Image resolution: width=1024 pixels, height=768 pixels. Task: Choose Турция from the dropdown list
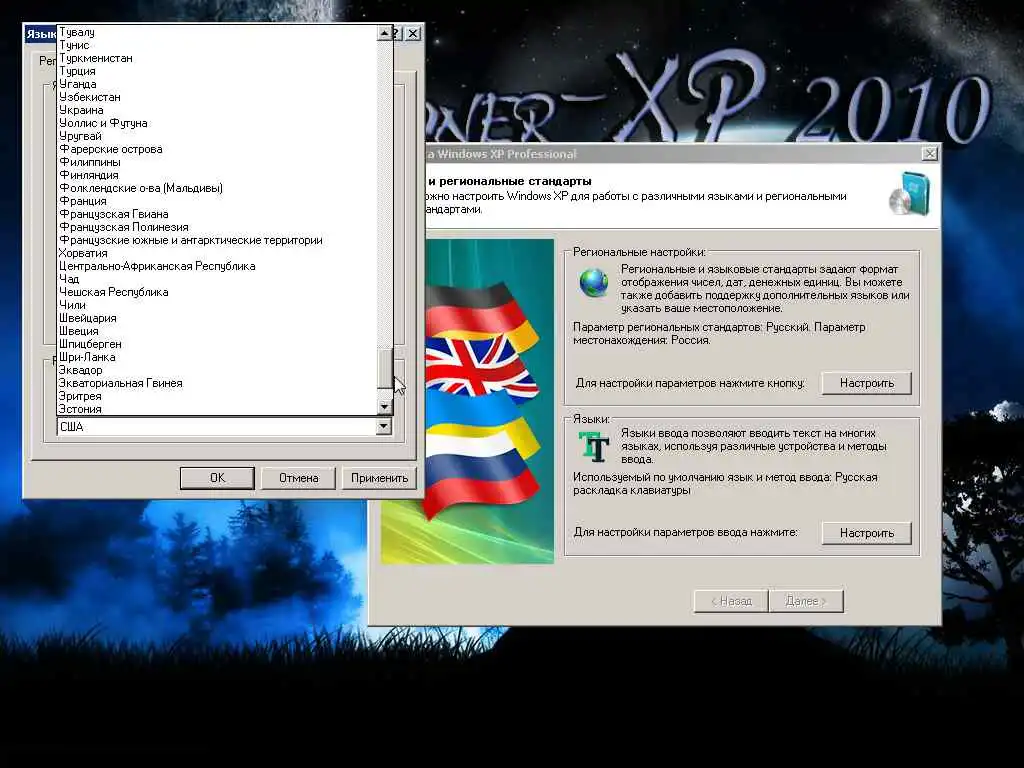[217, 71]
